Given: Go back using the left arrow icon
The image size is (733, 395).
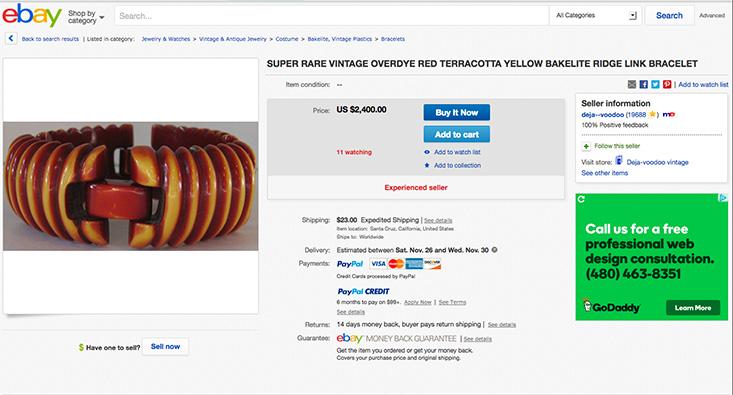Looking at the screenshot, I should (x=11, y=39).
